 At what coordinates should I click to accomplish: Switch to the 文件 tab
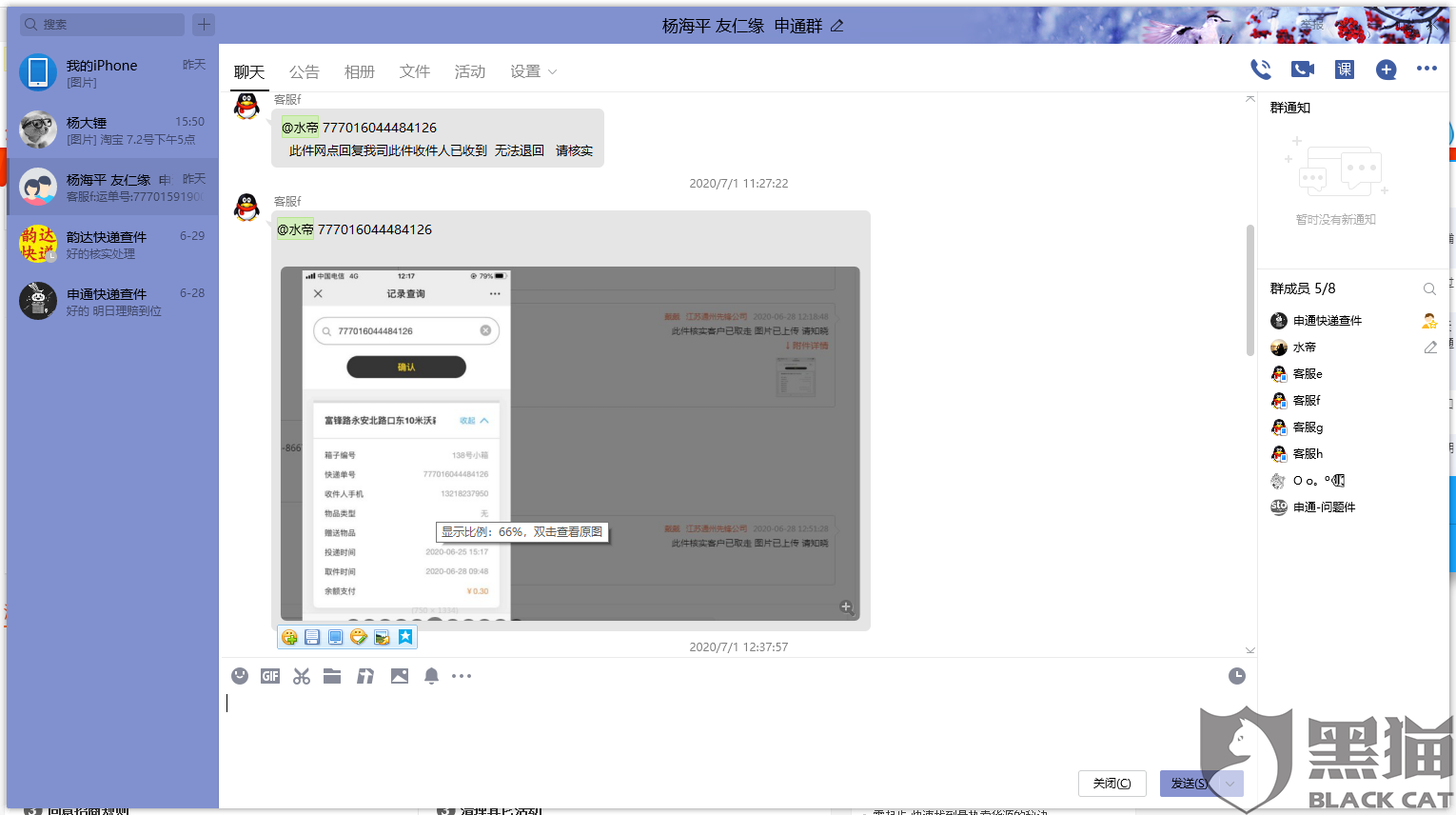[415, 71]
